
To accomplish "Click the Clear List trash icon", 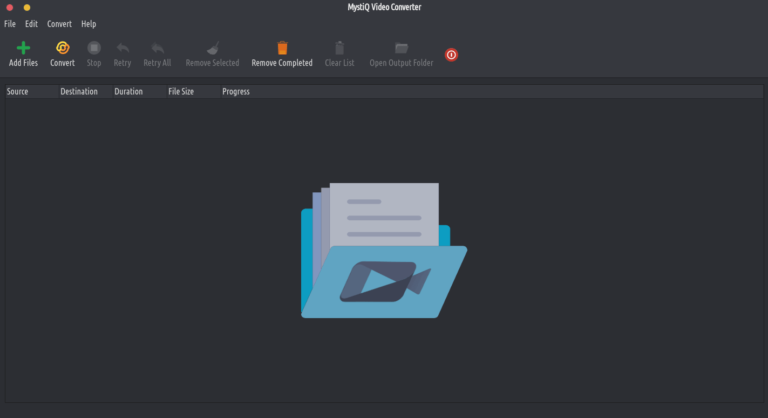I will [x=339, y=48].
